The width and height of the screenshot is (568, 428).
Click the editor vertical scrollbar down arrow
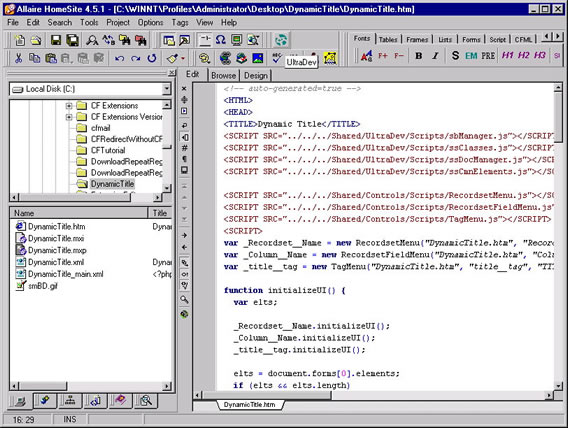[559, 386]
